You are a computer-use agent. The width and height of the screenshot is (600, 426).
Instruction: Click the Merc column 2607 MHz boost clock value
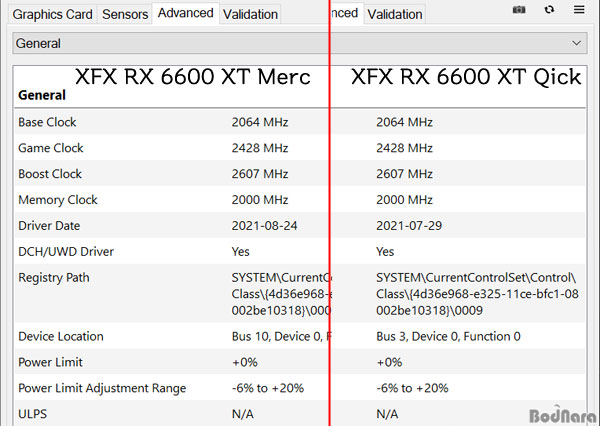(260, 174)
